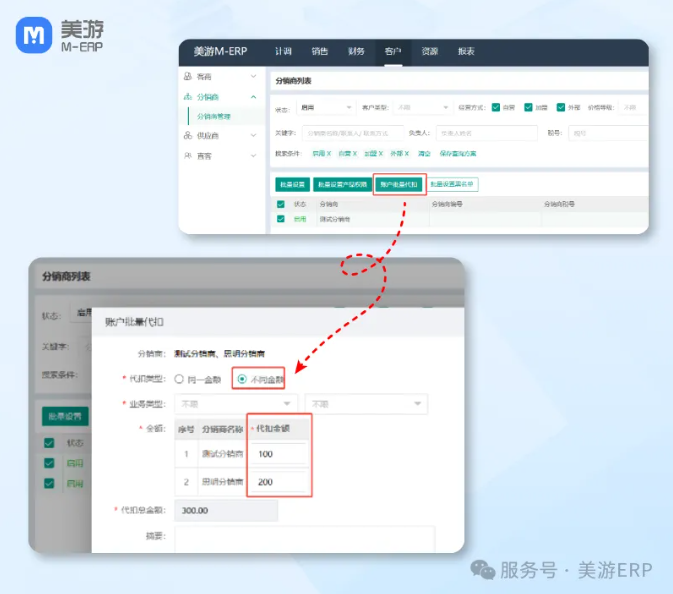Click the green 批量设置 button in top toolbar
The image size is (673, 594).
tap(292, 184)
